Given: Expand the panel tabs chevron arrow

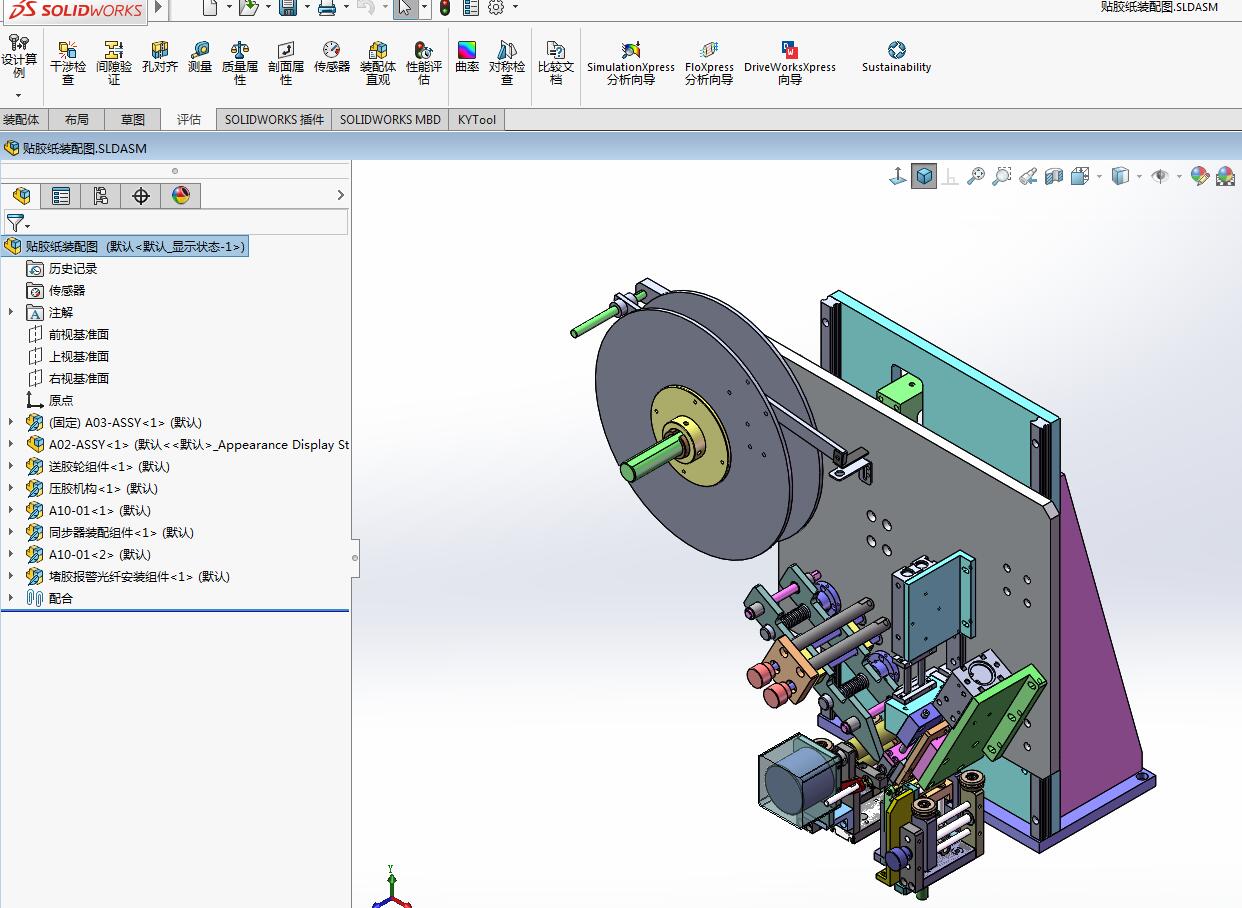Looking at the screenshot, I should 340,196.
